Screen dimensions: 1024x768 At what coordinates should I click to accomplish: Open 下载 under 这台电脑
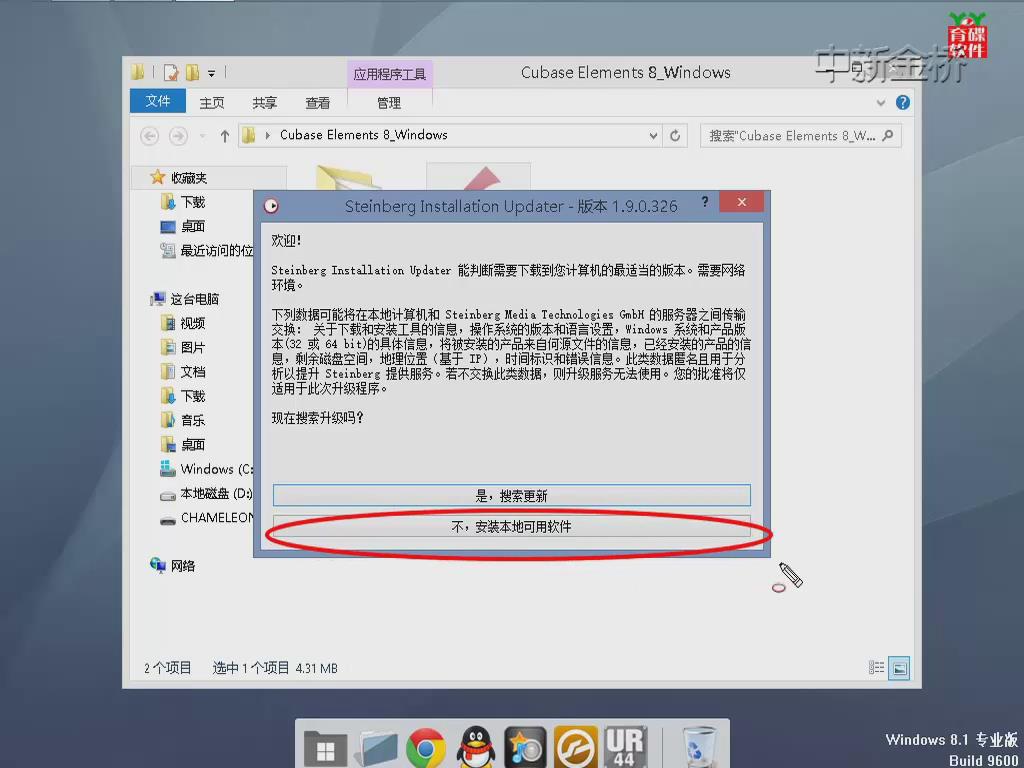[184, 396]
